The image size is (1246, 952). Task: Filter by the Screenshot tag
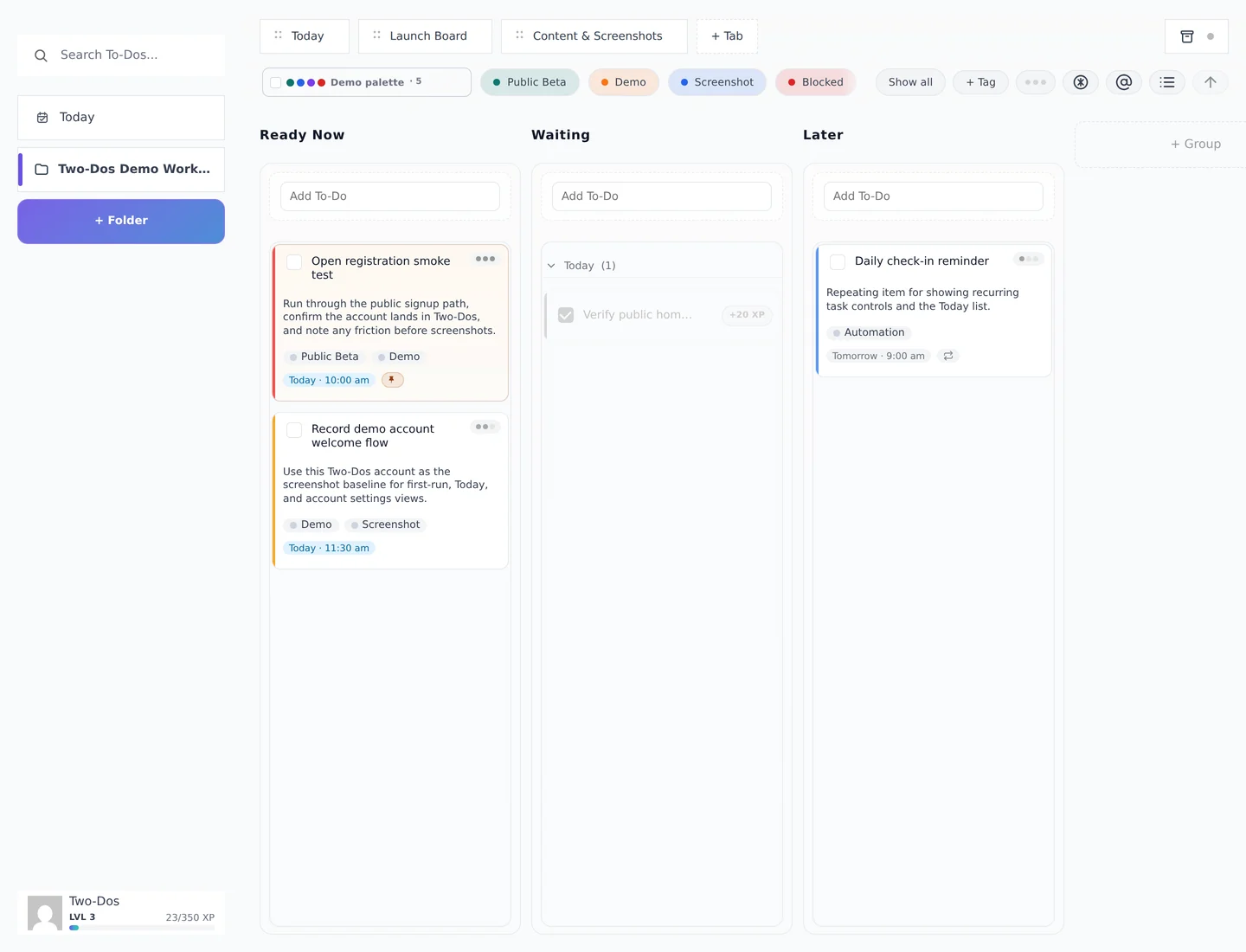717,82
